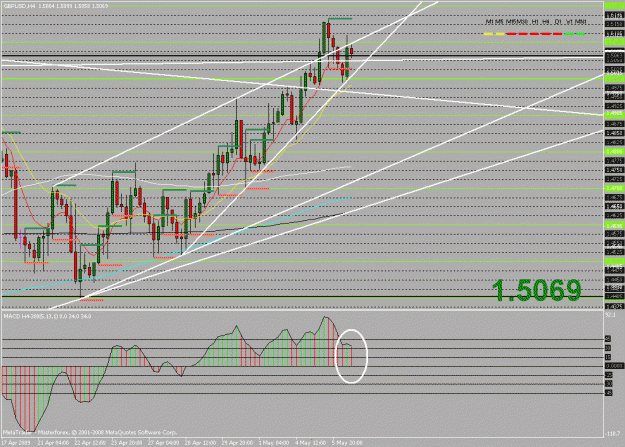Click the 4 May 12:00 time label
This screenshot has height=447, width=625.
tap(311, 443)
